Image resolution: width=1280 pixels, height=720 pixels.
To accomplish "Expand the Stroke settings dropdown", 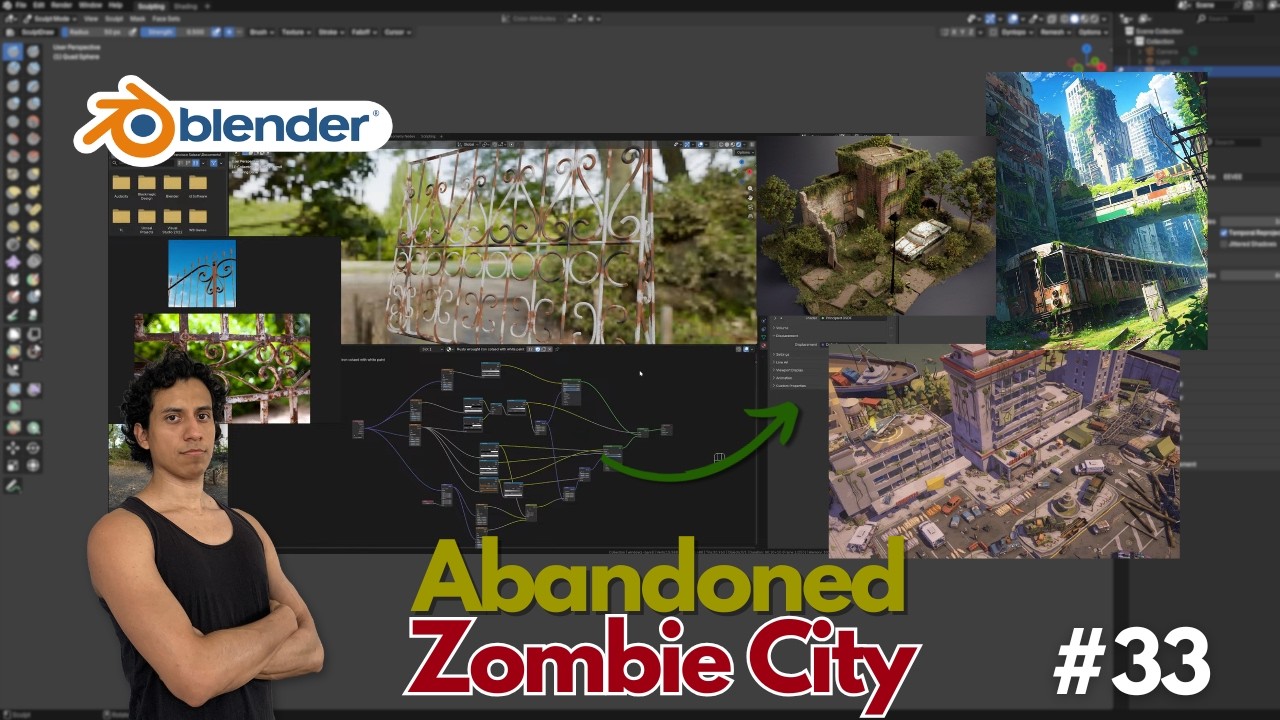I will click(331, 32).
